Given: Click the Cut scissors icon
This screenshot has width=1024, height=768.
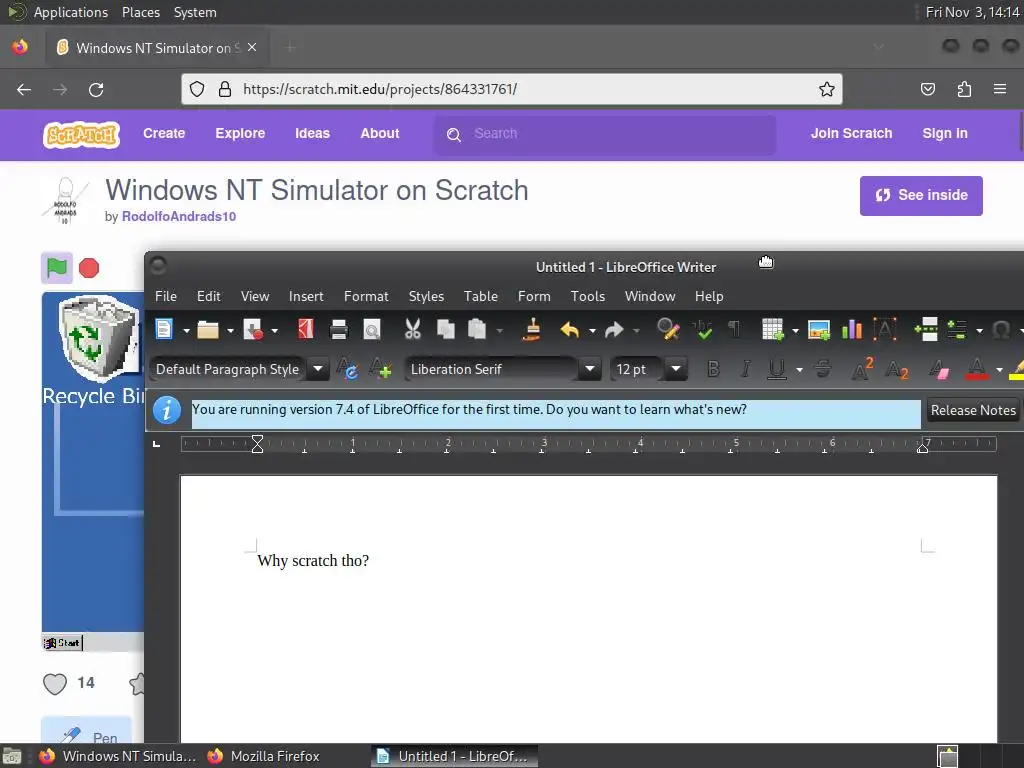Looking at the screenshot, I should coord(413,329).
